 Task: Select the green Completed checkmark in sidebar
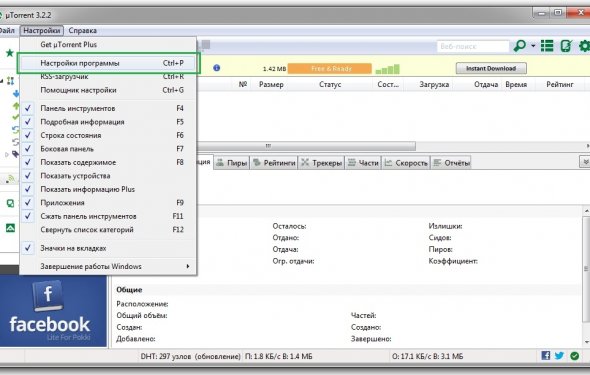point(16,117)
